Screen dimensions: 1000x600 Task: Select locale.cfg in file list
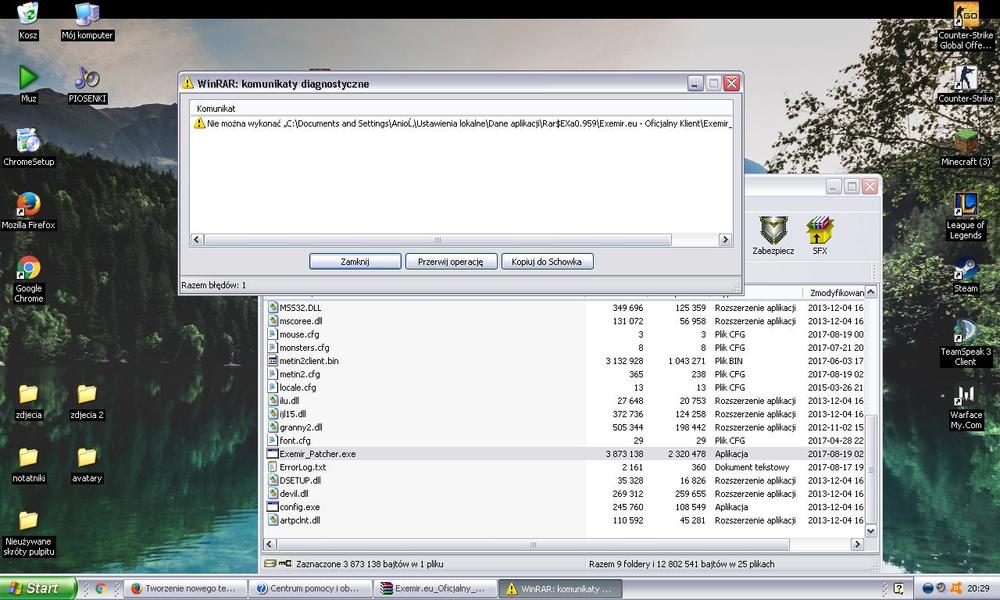tap(565, 388)
